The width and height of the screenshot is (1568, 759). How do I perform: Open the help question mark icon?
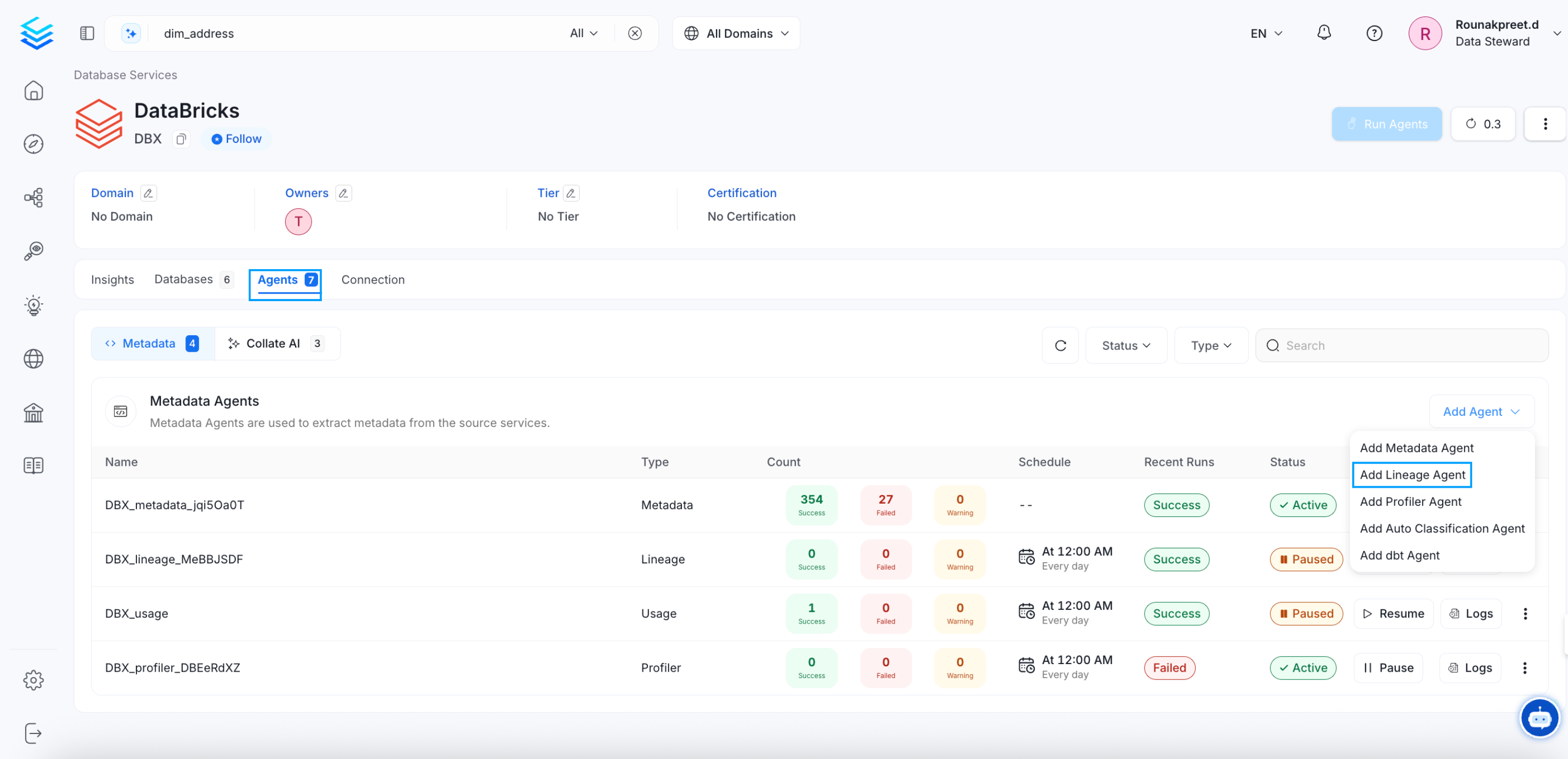tap(1374, 33)
